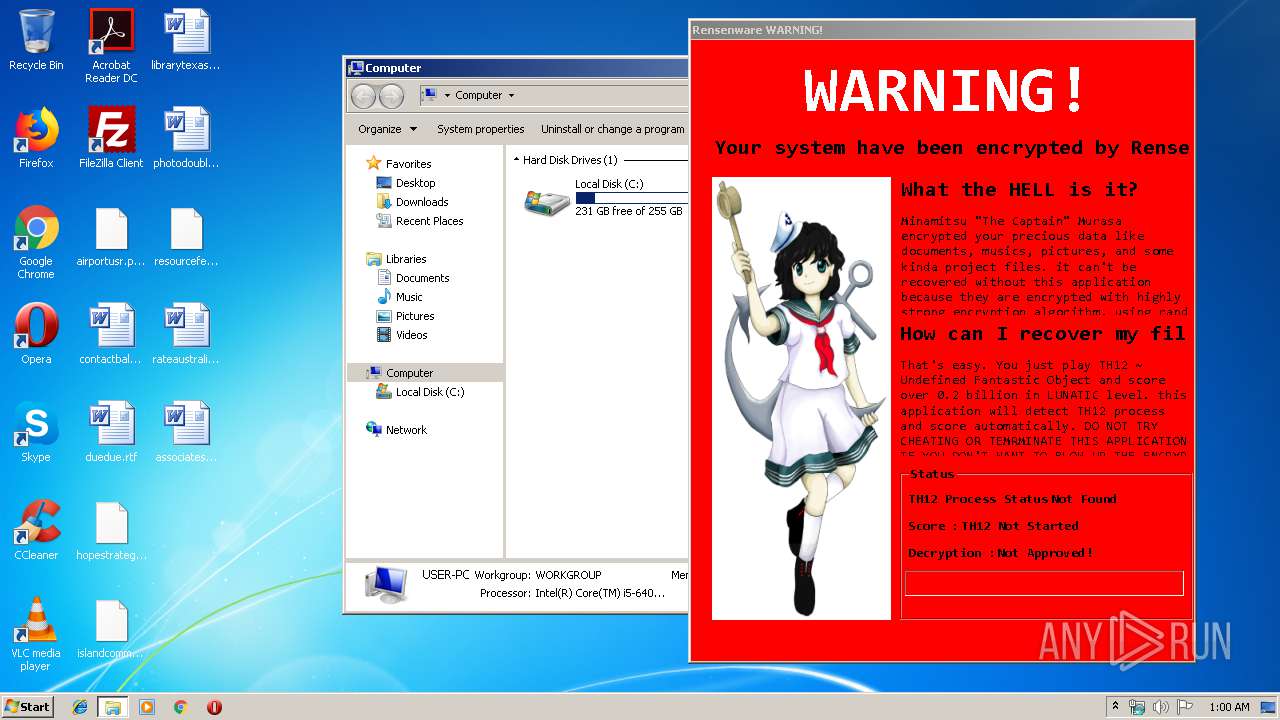Image resolution: width=1280 pixels, height=720 pixels.
Task: Select Libraries in the navigation pane
Action: (396, 259)
